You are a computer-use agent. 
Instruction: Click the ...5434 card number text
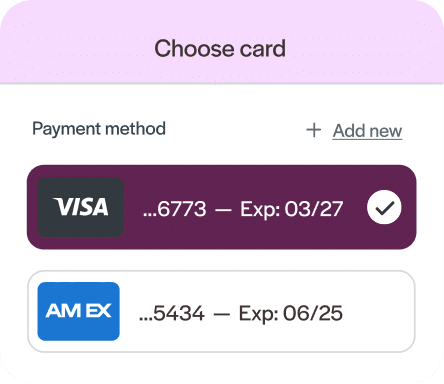point(172,313)
